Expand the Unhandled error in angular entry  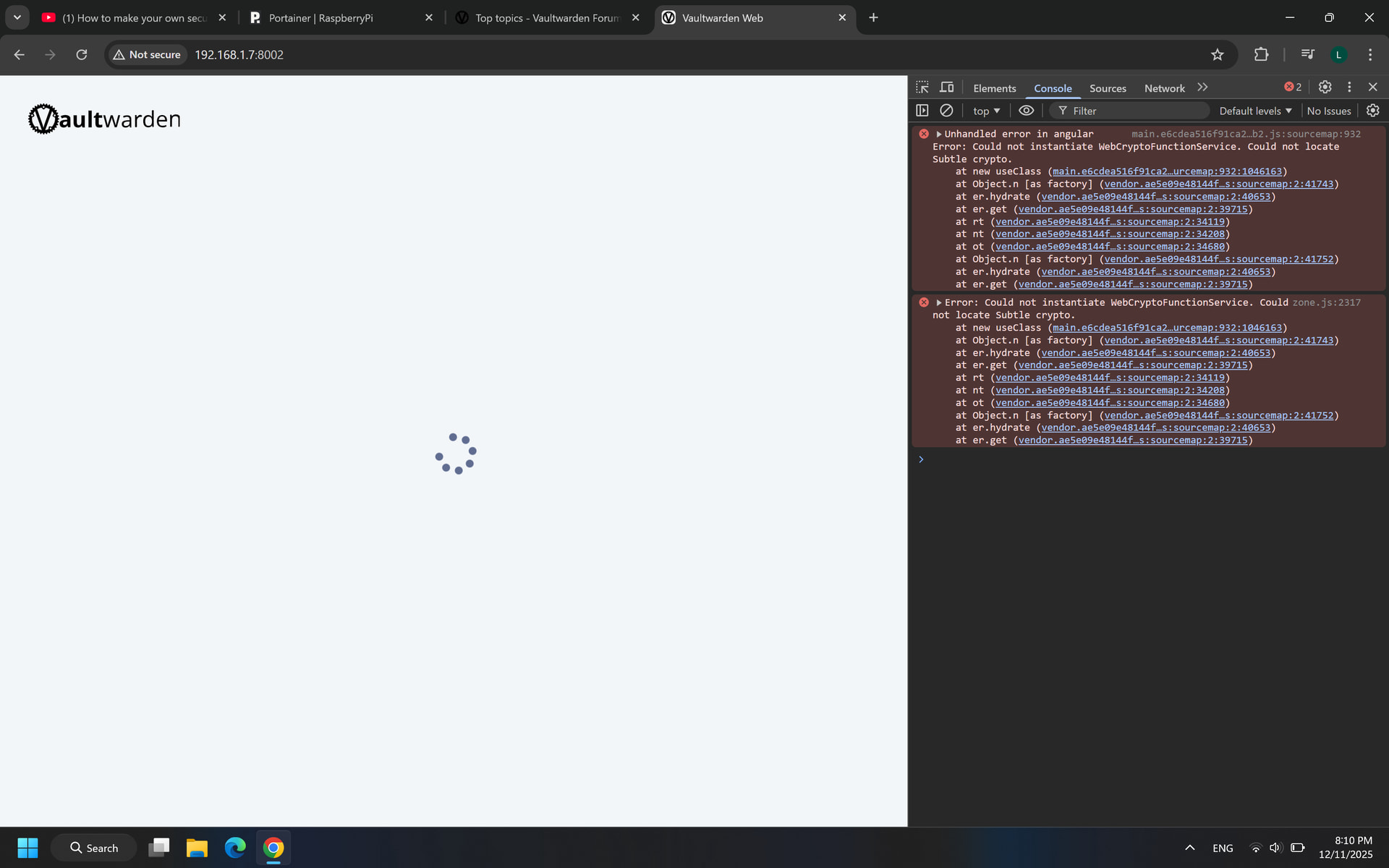pyautogui.click(x=939, y=134)
